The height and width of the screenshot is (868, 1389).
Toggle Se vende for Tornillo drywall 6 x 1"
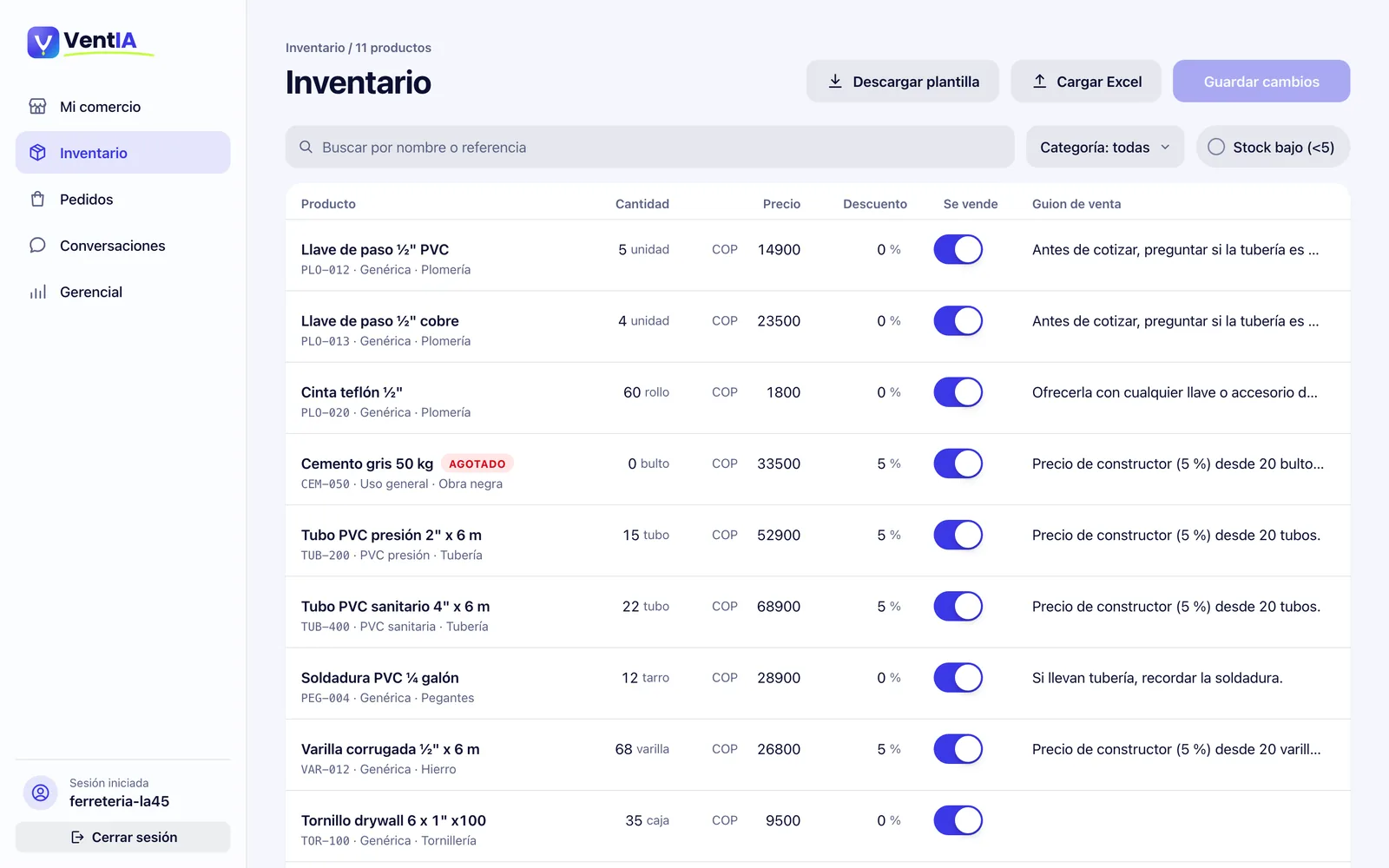tap(958, 820)
